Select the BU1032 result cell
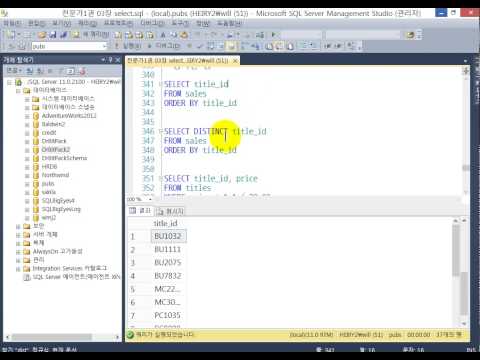The image size is (480, 360). tap(169, 236)
